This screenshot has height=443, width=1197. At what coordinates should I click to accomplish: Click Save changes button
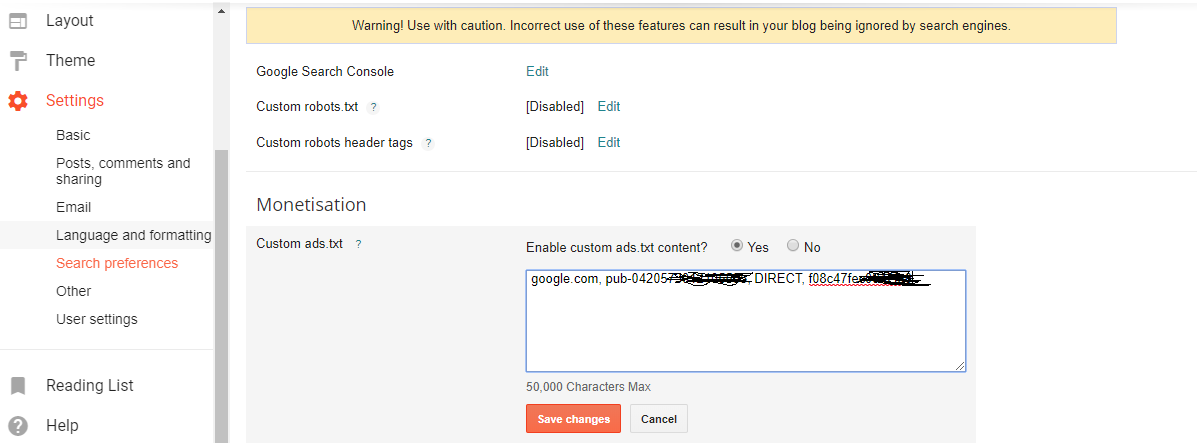pyautogui.click(x=573, y=419)
